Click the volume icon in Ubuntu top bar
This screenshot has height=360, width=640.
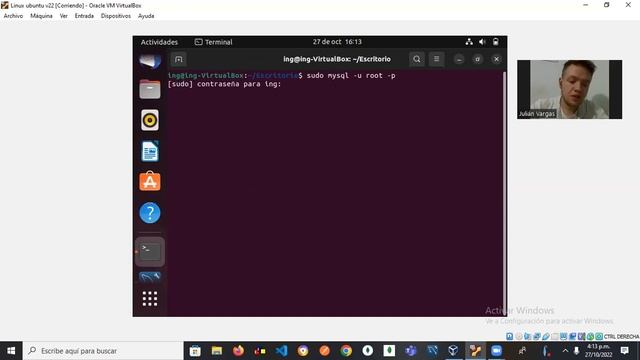click(x=482, y=42)
